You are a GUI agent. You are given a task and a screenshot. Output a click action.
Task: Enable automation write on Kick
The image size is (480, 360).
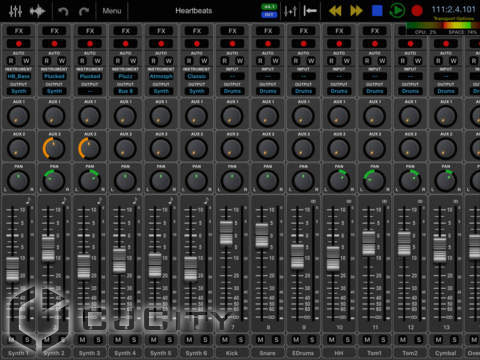(x=240, y=61)
